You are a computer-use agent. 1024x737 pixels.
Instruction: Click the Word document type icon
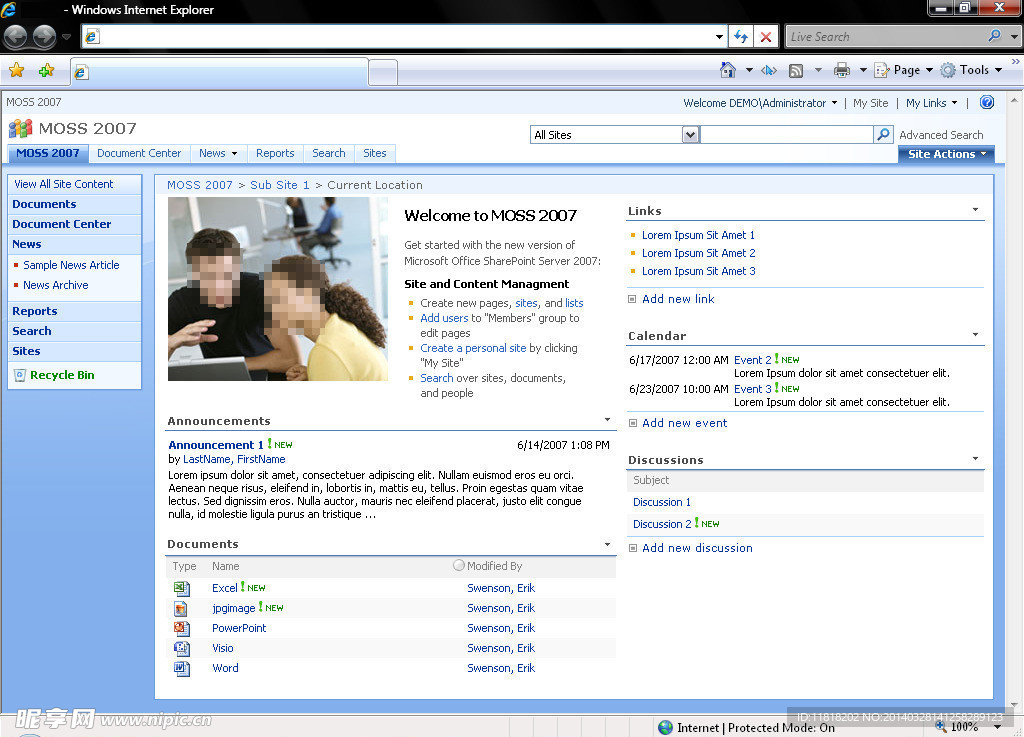pyautogui.click(x=182, y=668)
